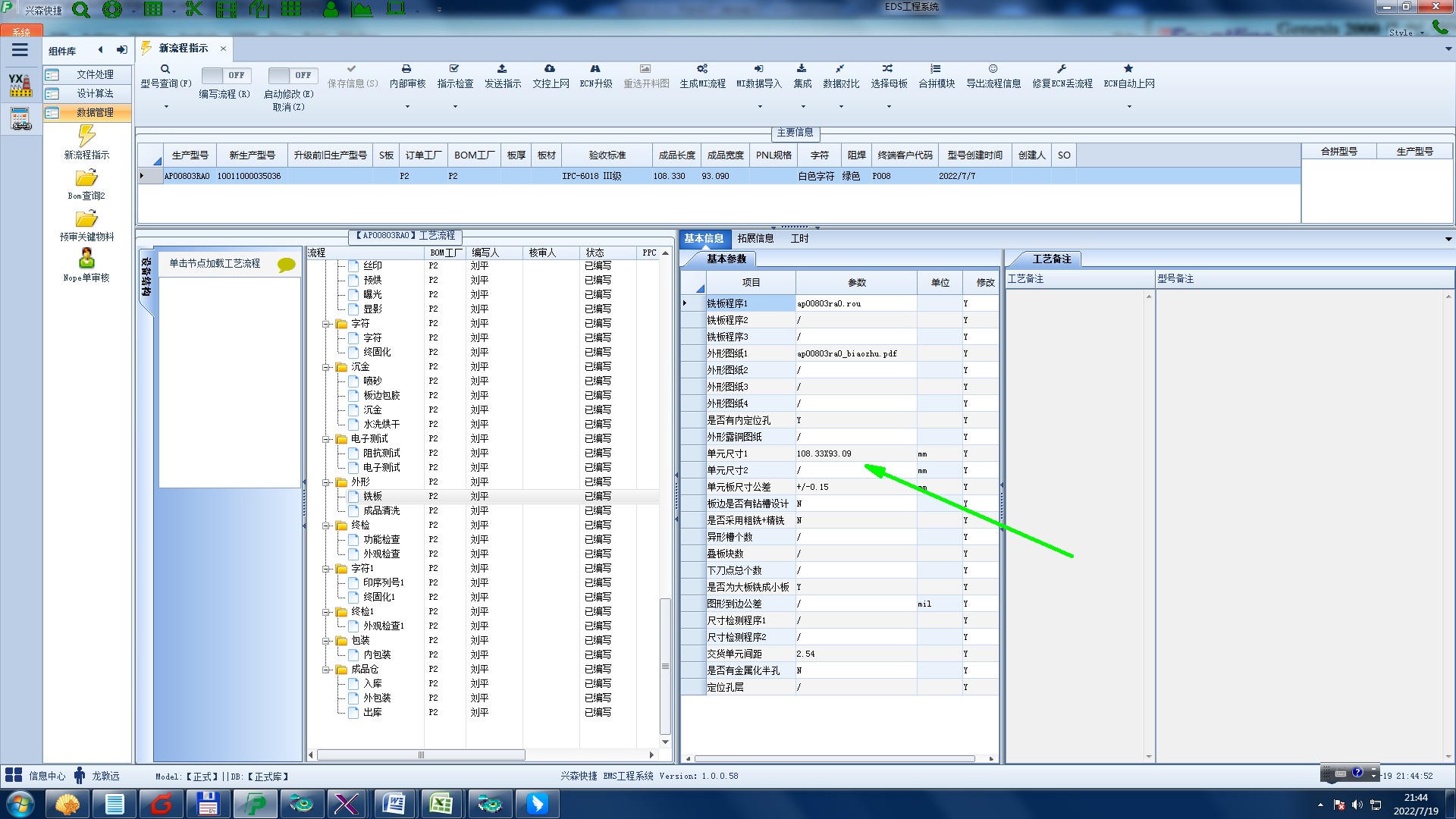Image resolution: width=1456 pixels, height=819 pixels.
Task: Click the Nope单审核 user icon
Action: pyautogui.click(x=86, y=259)
